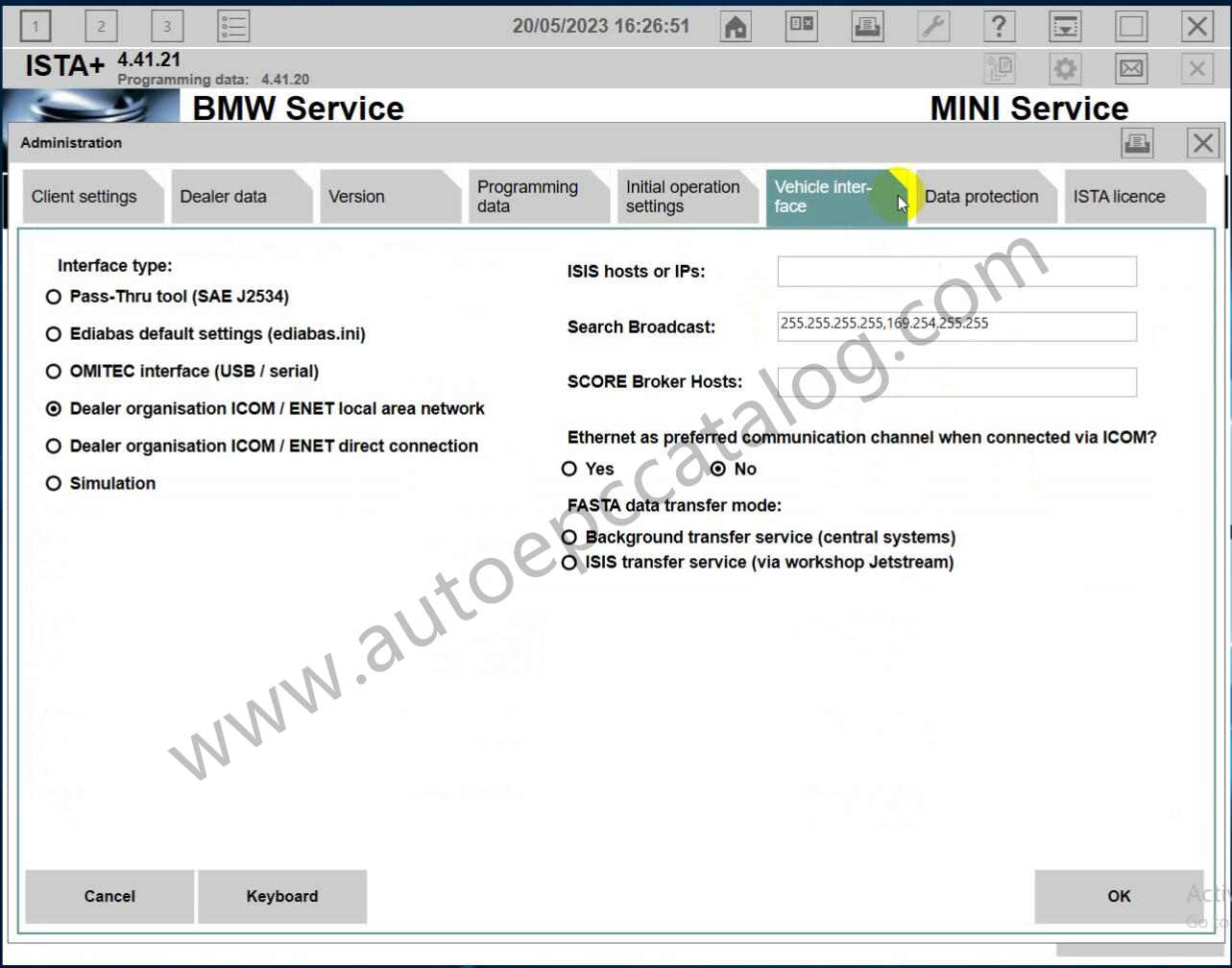Close the Administration dialog
1232x968 pixels.
1203,143
